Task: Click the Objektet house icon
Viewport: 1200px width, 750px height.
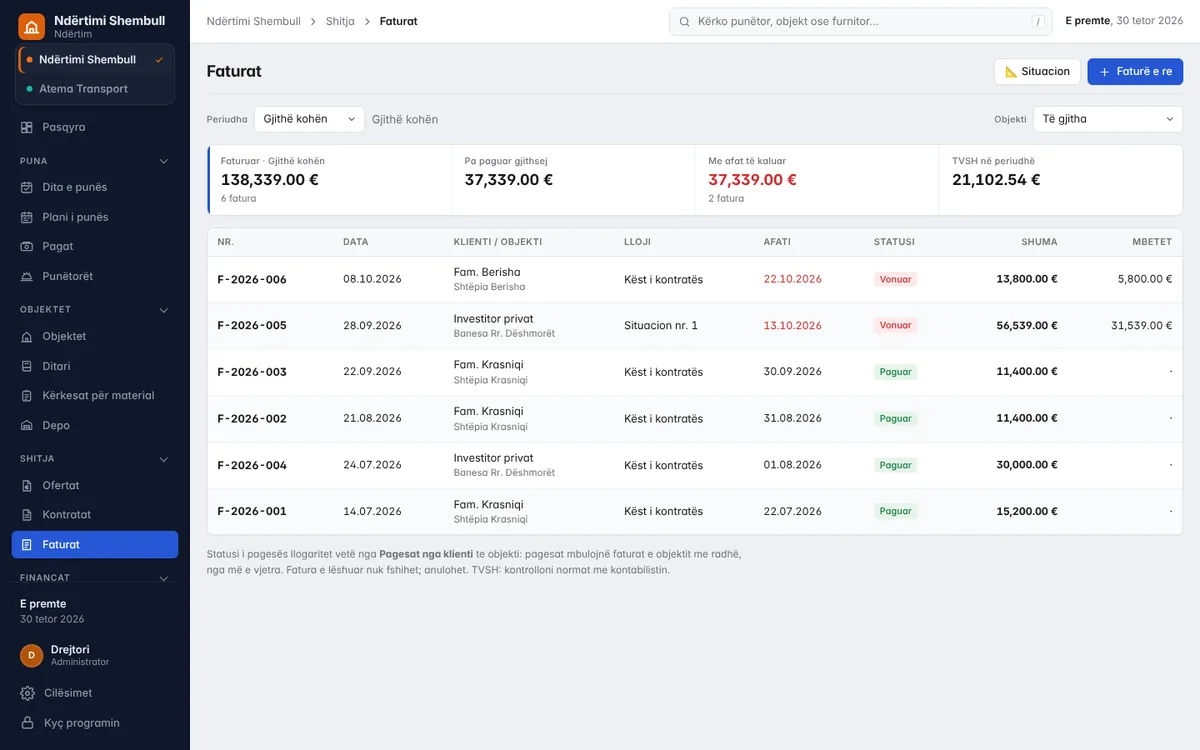Action: click(x=27, y=336)
